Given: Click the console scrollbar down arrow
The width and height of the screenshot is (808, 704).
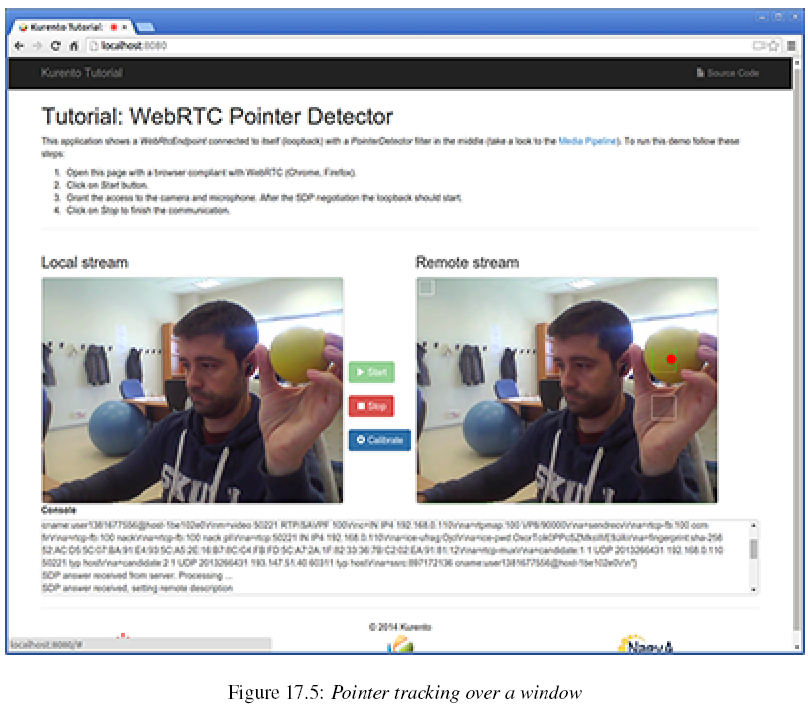Looking at the screenshot, I should click(x=753, y=589).
